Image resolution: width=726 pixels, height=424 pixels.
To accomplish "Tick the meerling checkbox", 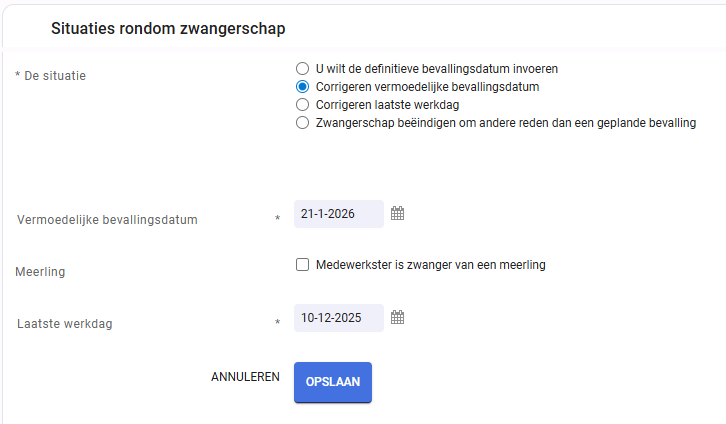I will [x=302, y=265].
